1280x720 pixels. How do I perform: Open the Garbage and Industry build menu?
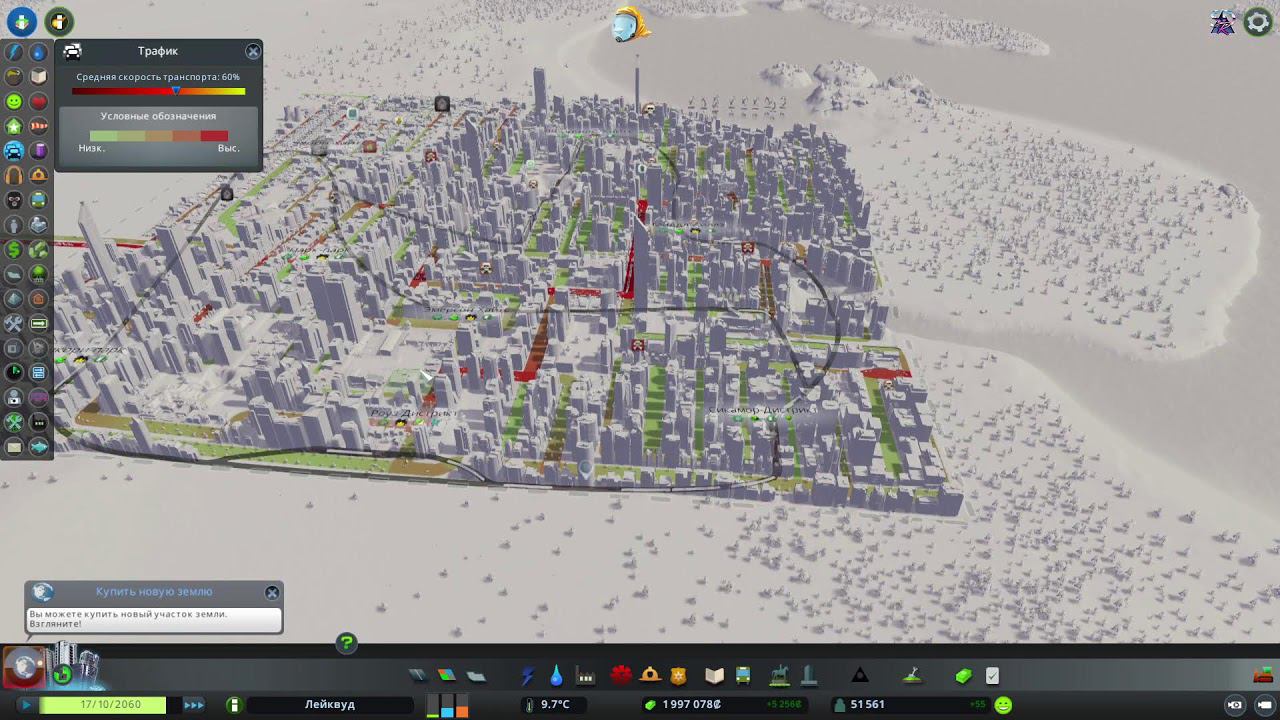click(x=586, y=676)
